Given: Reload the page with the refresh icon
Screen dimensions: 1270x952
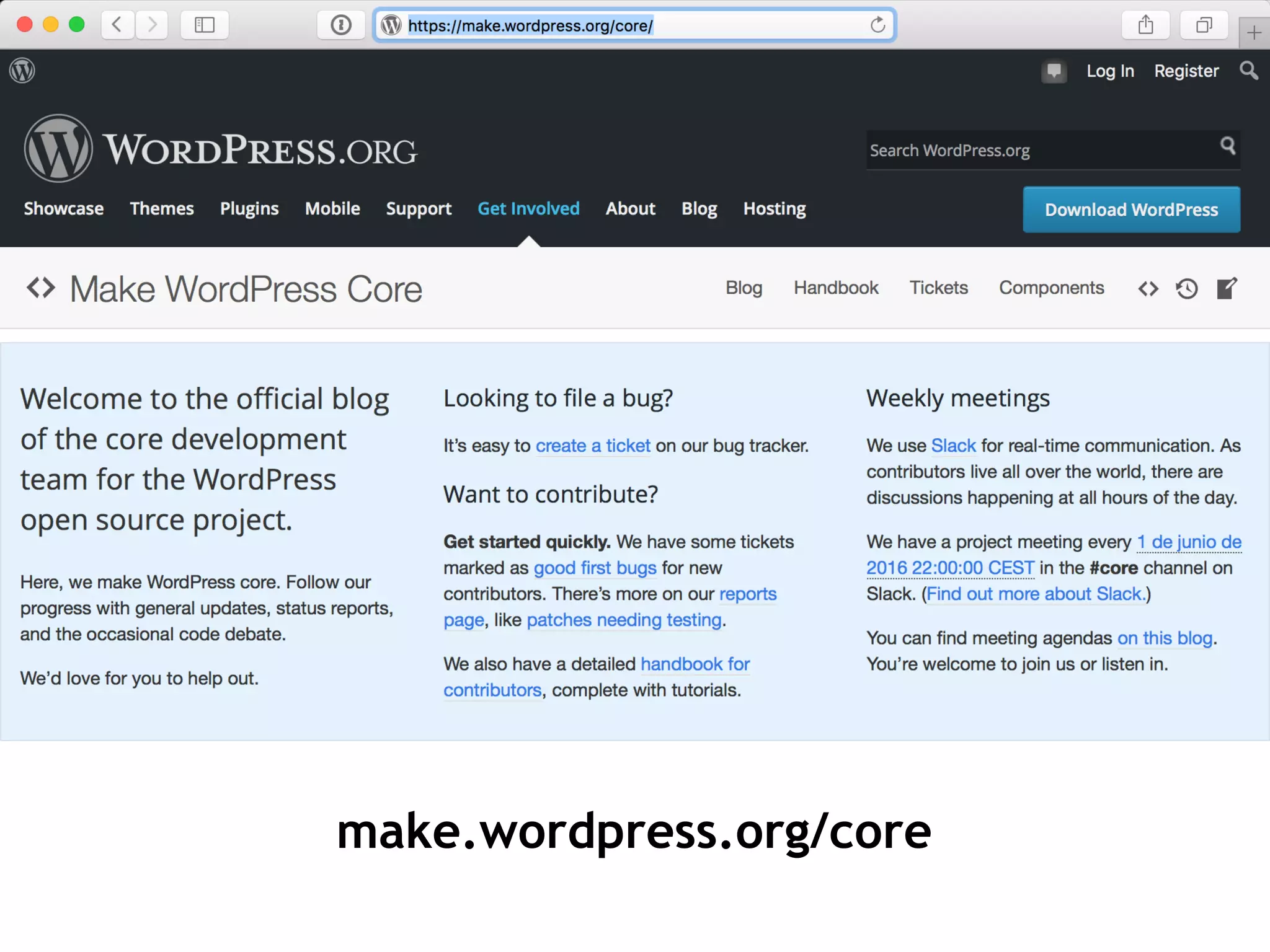Looking at the screenshot, I should 877,25.
